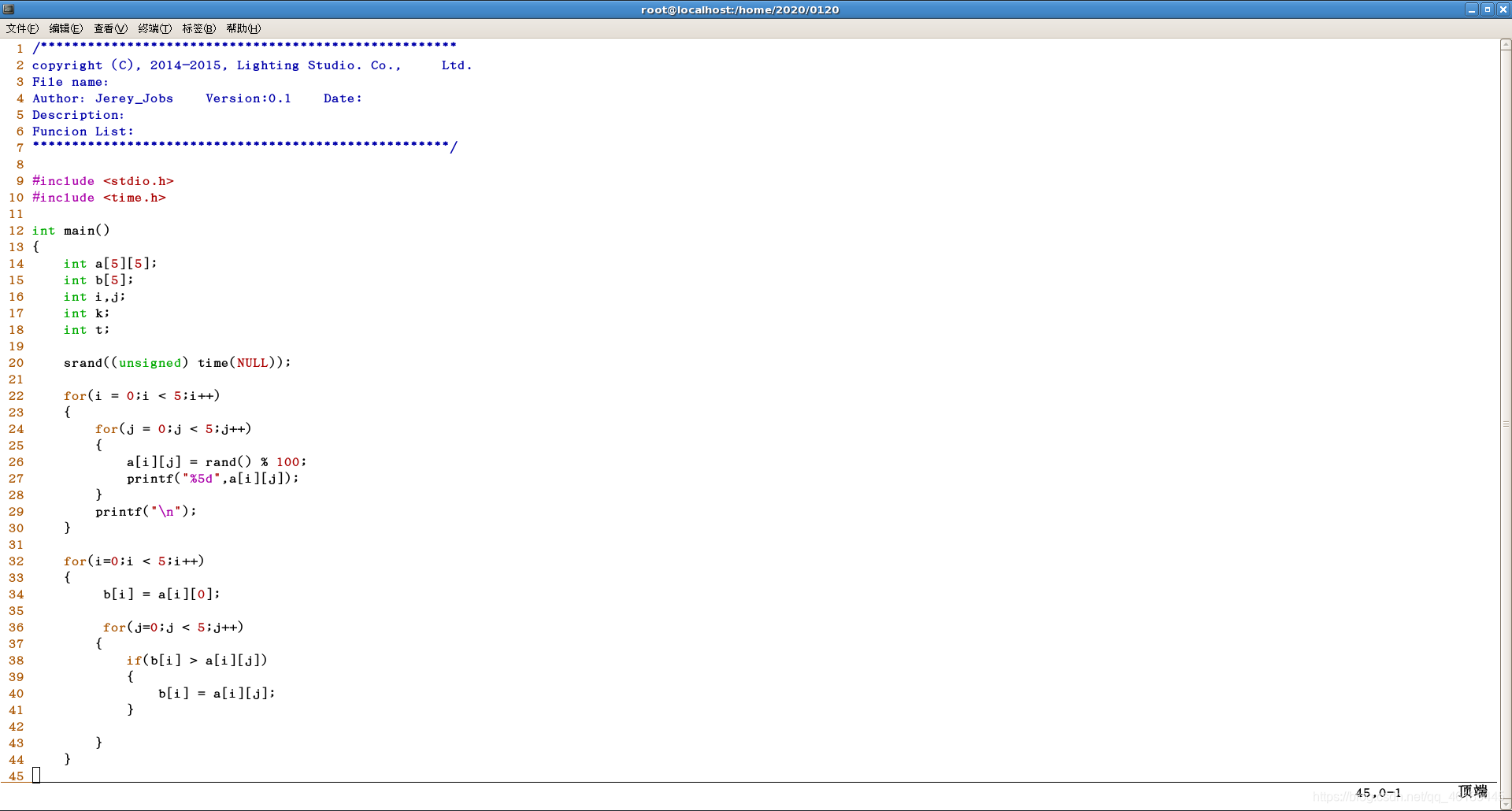The image size is (1512, 811).
Task: Click 'Author: Jerey_Jobs' text
Action: tap(102, 98)
